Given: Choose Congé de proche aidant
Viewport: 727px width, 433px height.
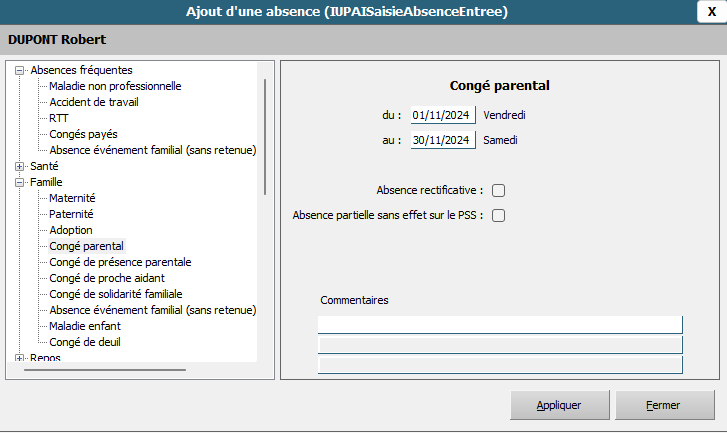Looking at the screenshot, I should 107,278.
